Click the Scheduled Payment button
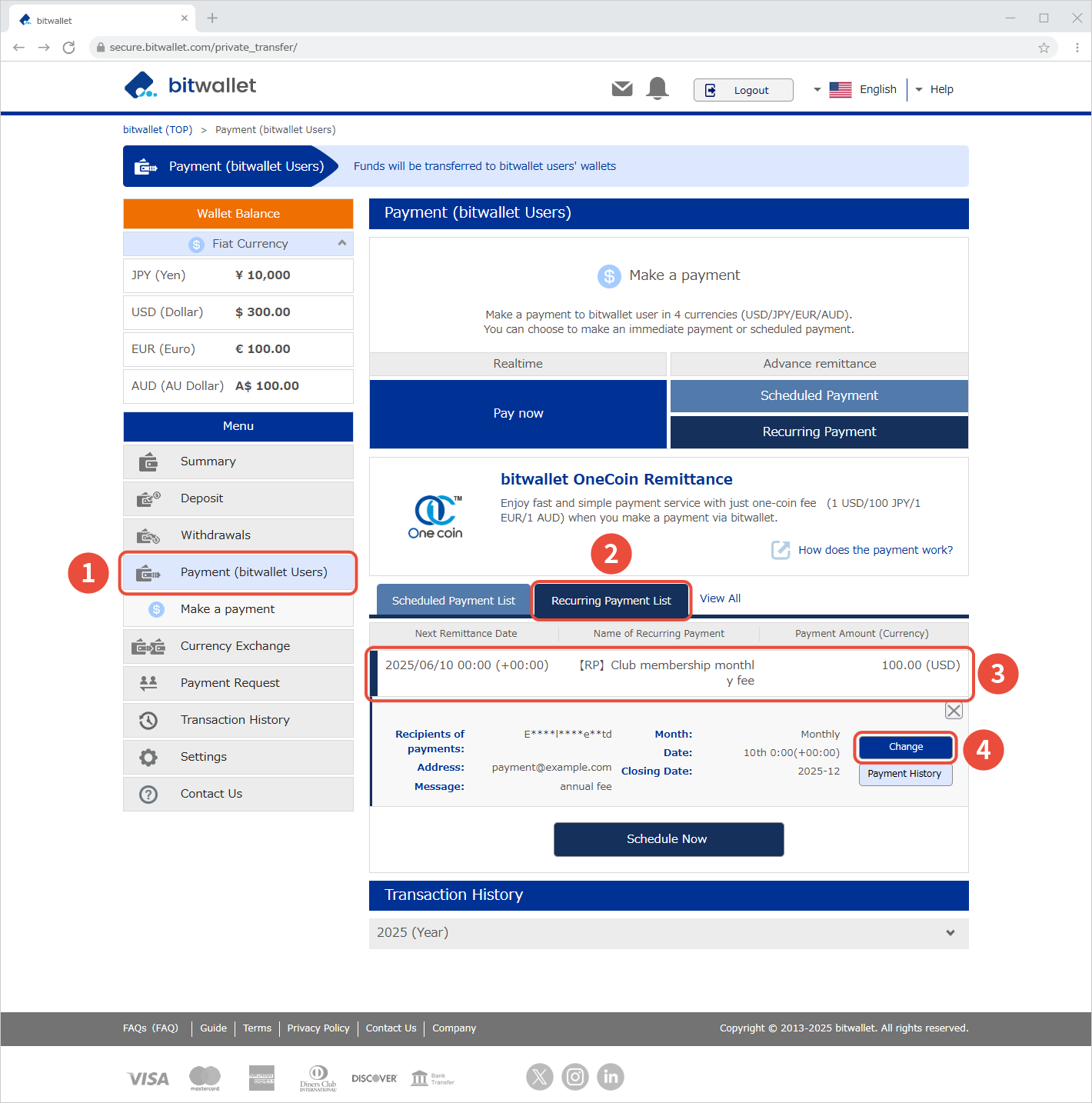 819,395
